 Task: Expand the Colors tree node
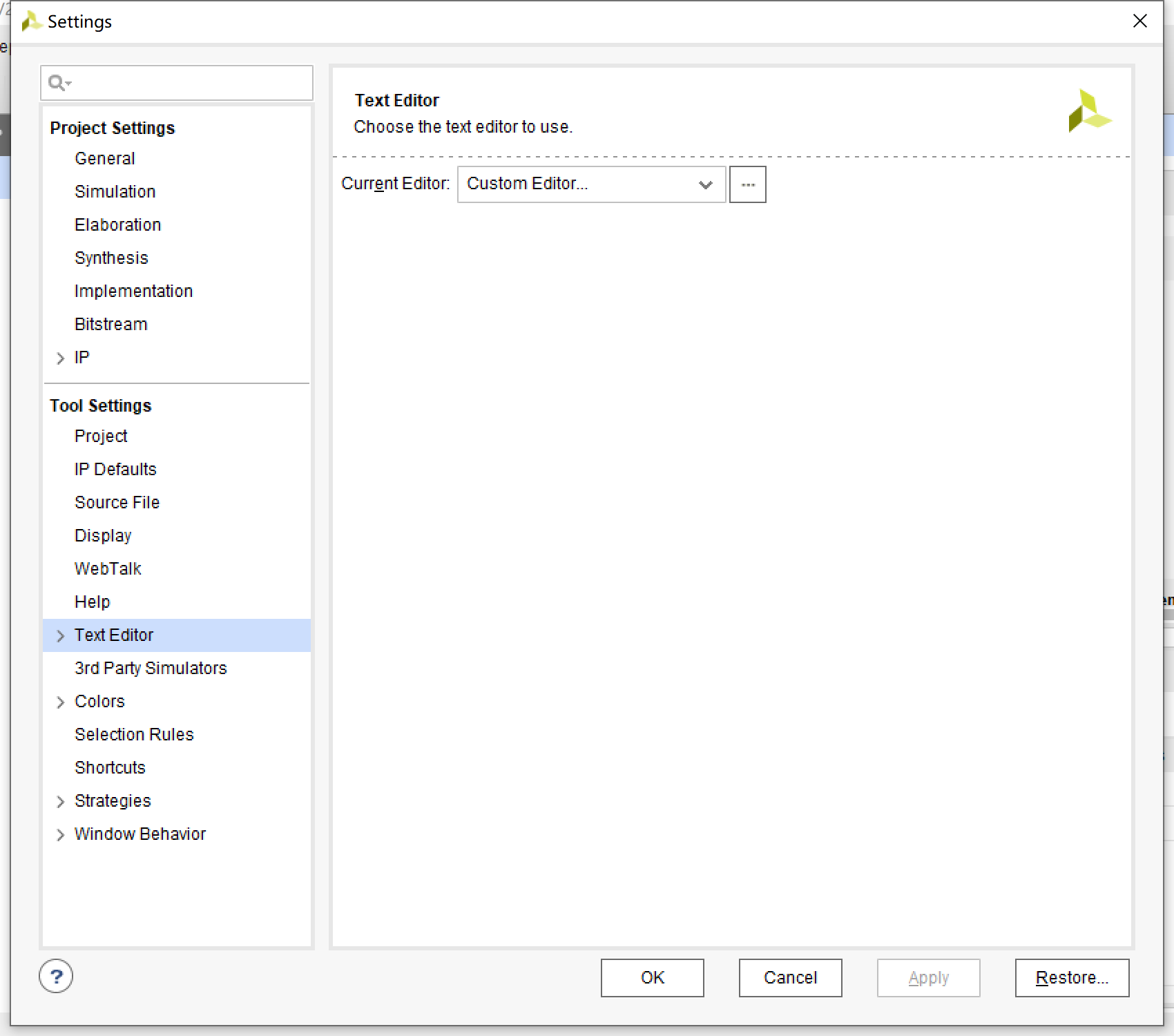coord(60,702)
